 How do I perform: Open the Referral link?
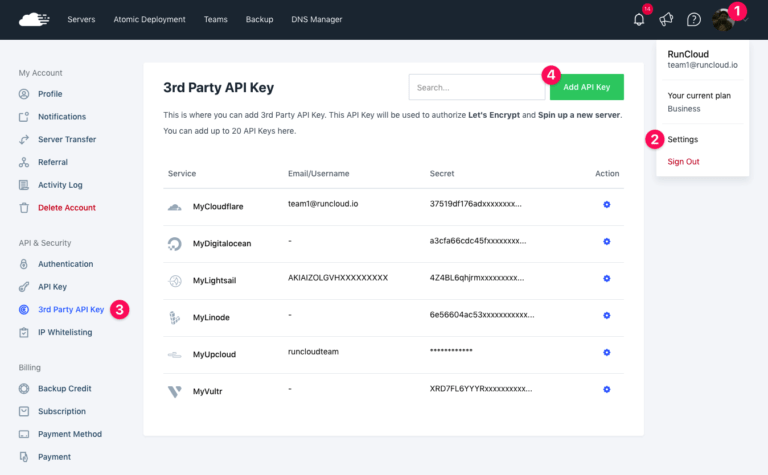click(x=53, y=162)
